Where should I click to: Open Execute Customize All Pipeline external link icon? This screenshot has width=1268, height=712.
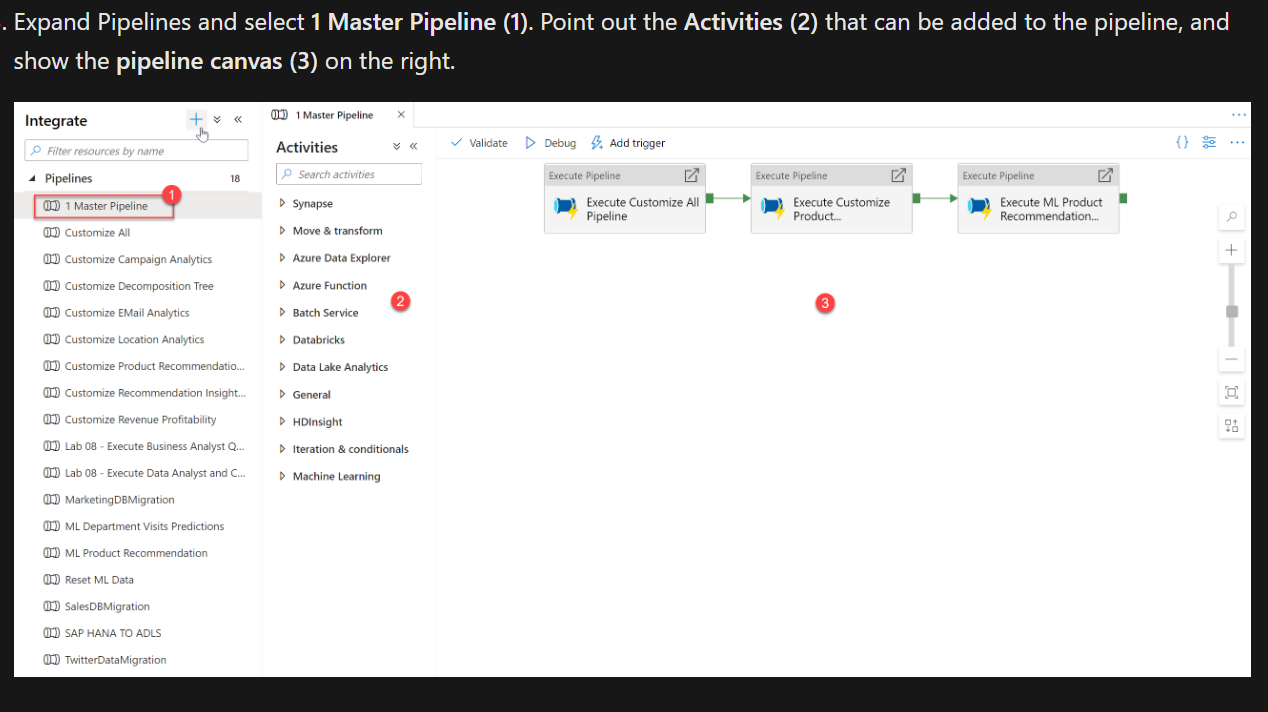(x=691, y=175)
